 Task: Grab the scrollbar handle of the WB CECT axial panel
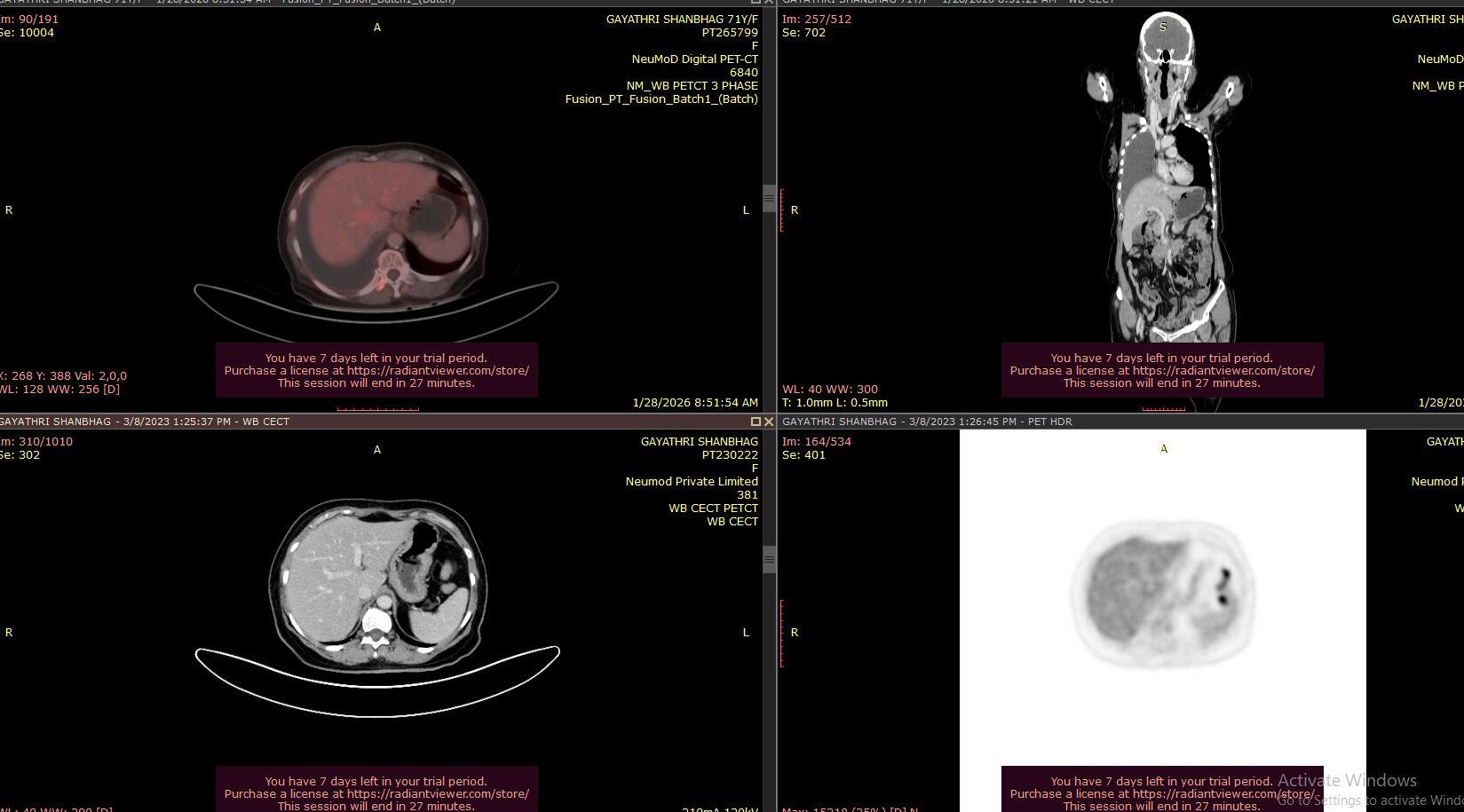(770, 560)
